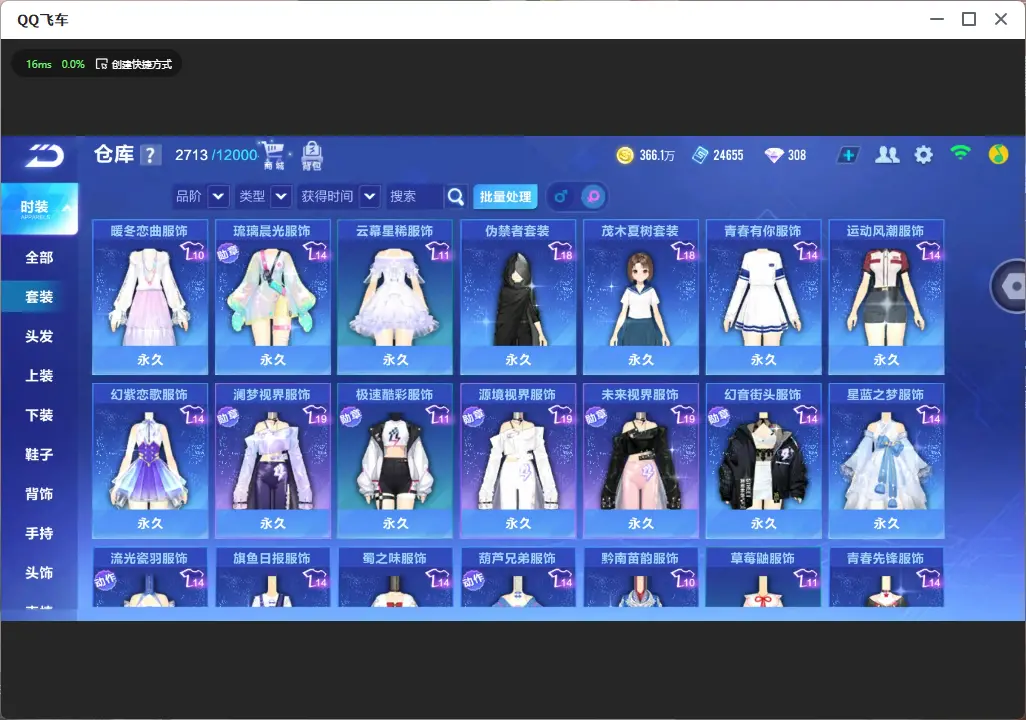Click the game logo in the top-left corner

tap(44, 156)
